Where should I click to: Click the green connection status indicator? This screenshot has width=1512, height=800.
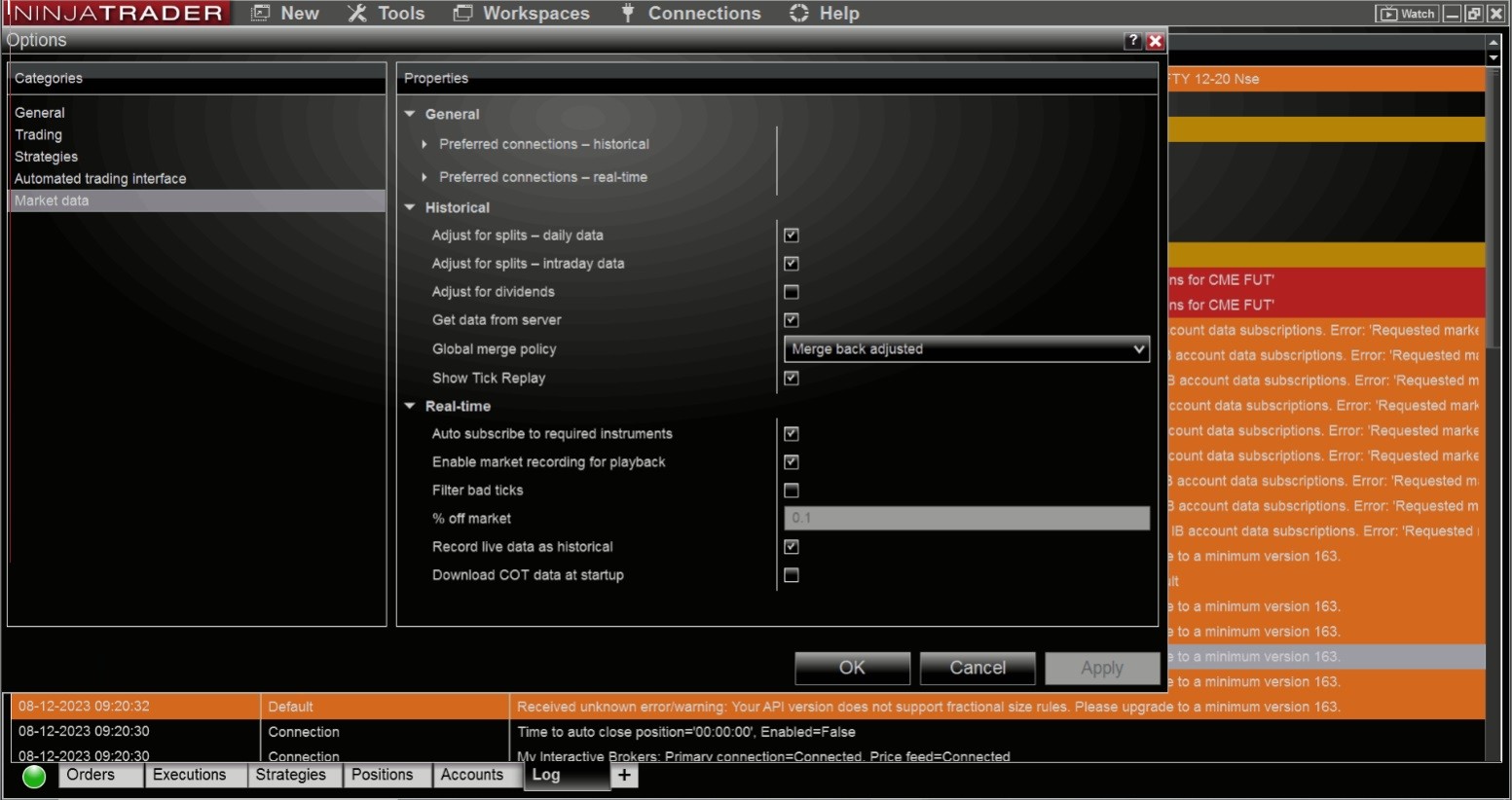(34, 776)
